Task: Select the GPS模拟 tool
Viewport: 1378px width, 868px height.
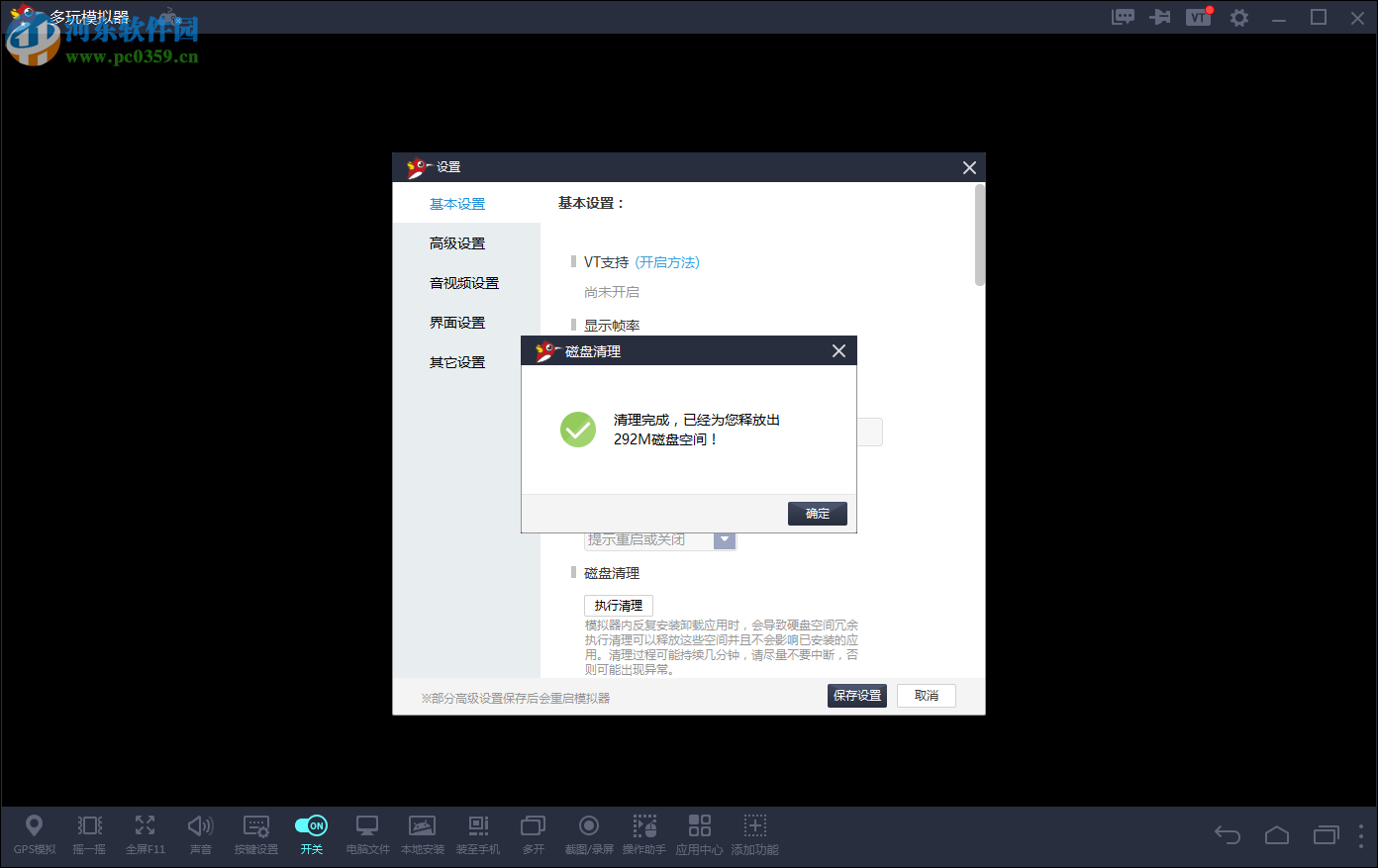Action: pyautogui.click(x=34, y=834)
